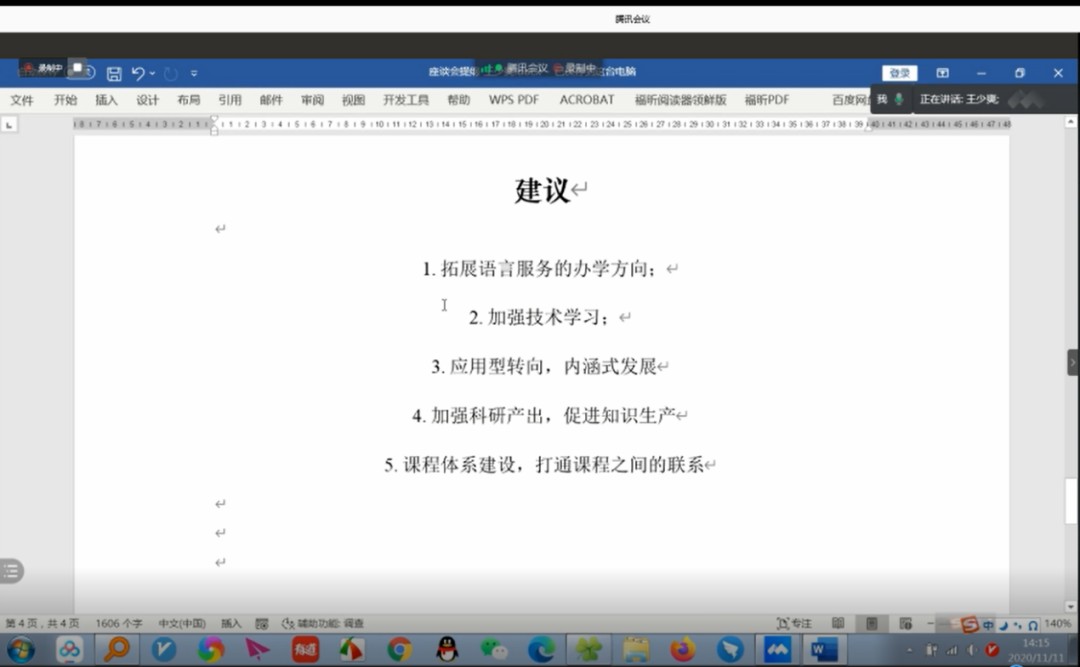Screen dimensions: 1080x667
Task: Click the 140% zoom level
Action: [1057, 623]
